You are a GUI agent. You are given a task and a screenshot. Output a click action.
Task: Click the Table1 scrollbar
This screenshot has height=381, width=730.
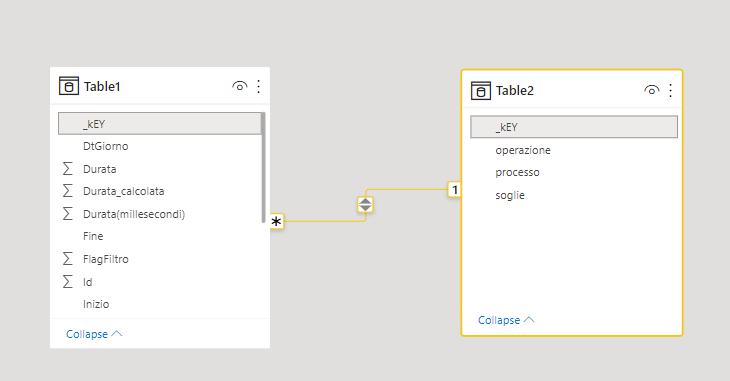(x=264, y=168)
